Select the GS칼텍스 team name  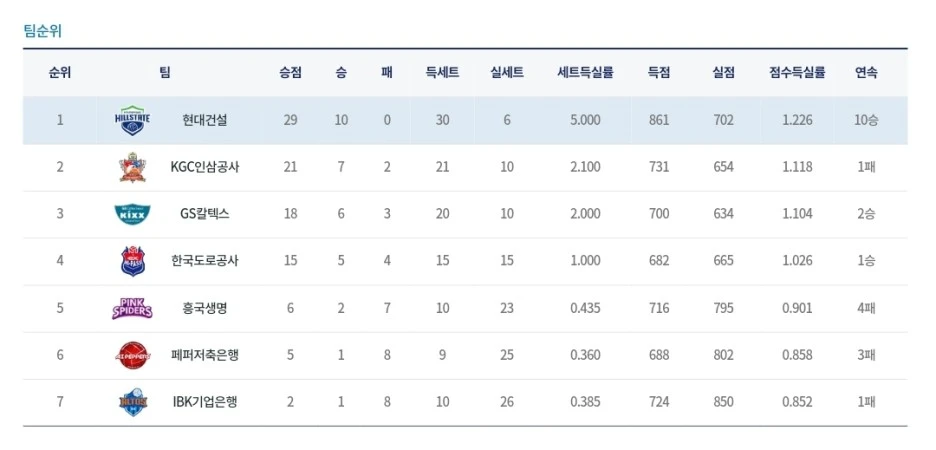point(205,214)
